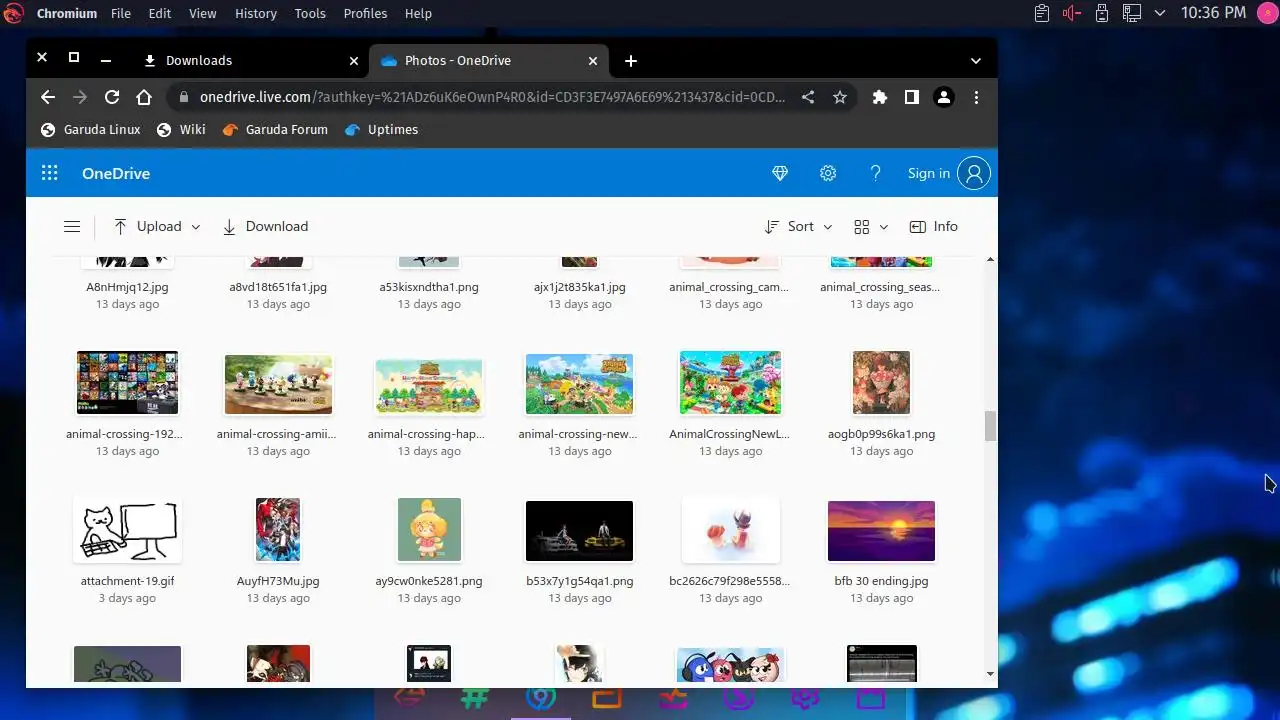Click the scrollbar down arrow

pyautogui.click(x=990, y=675)
